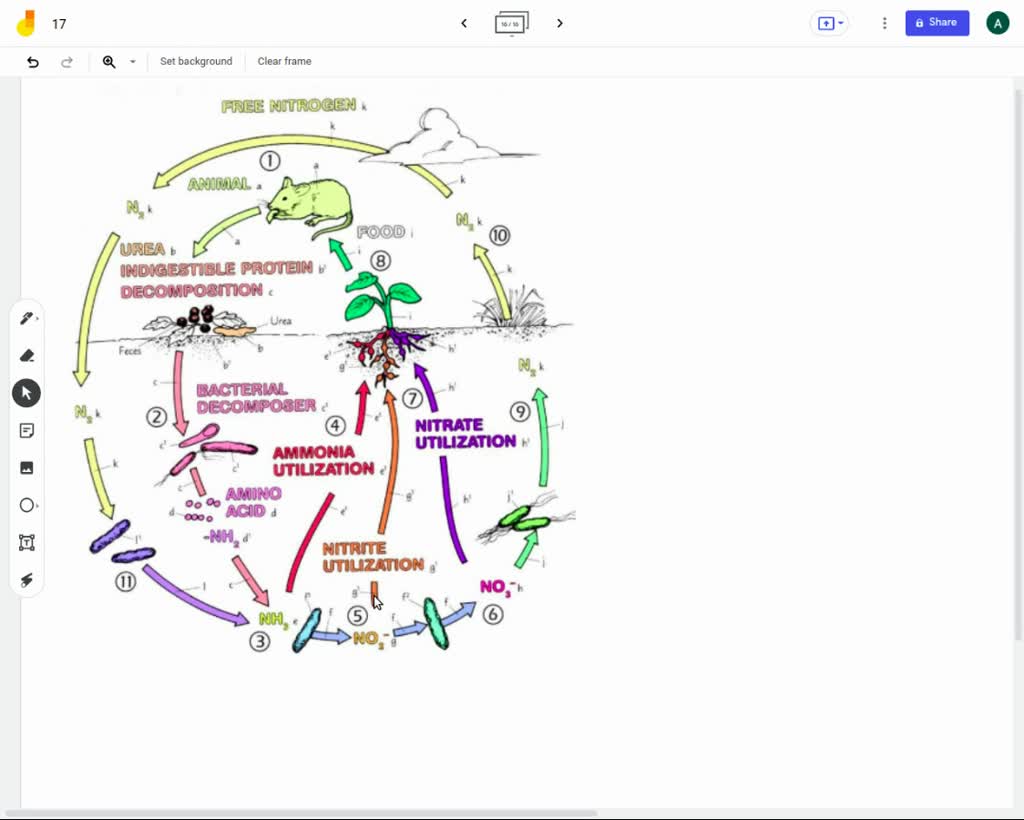The image size is (1024, 820).
Task: Expand the pen options flyout
Action: click(37, 317)
